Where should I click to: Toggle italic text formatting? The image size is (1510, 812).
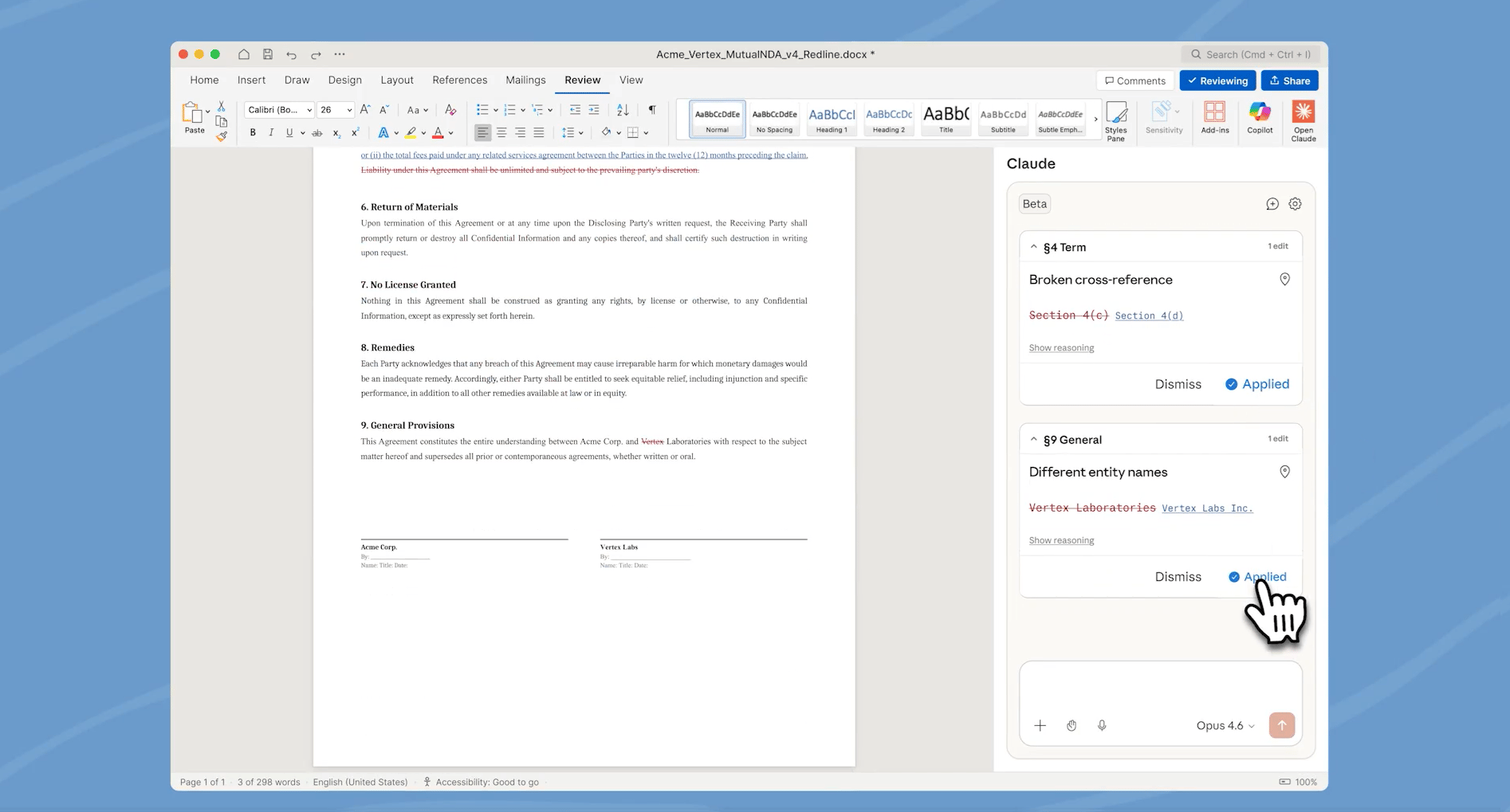point(271,133)
